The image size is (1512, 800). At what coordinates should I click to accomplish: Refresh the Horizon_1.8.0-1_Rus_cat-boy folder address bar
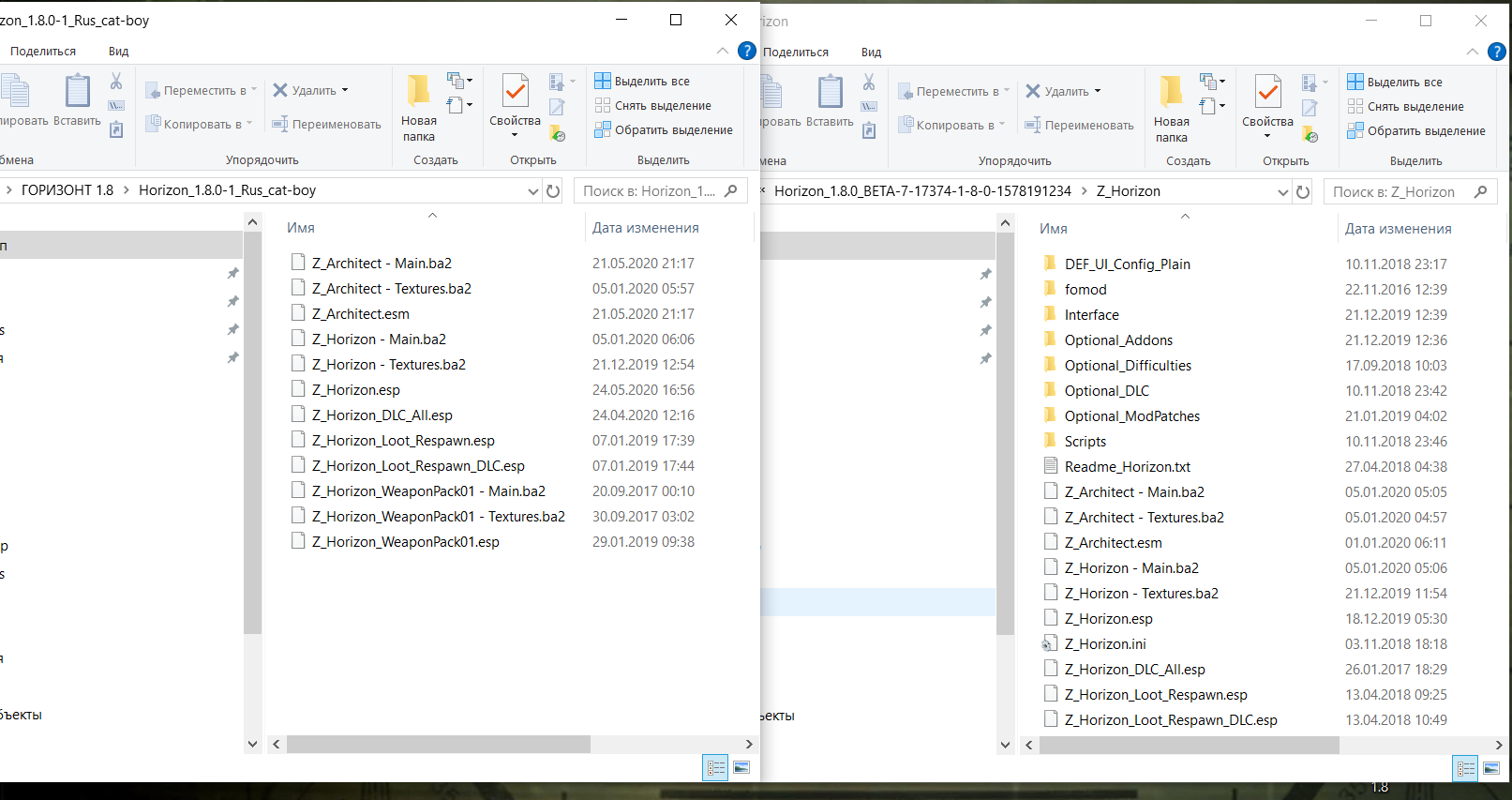pyautogui.click(x=553, y=191)
